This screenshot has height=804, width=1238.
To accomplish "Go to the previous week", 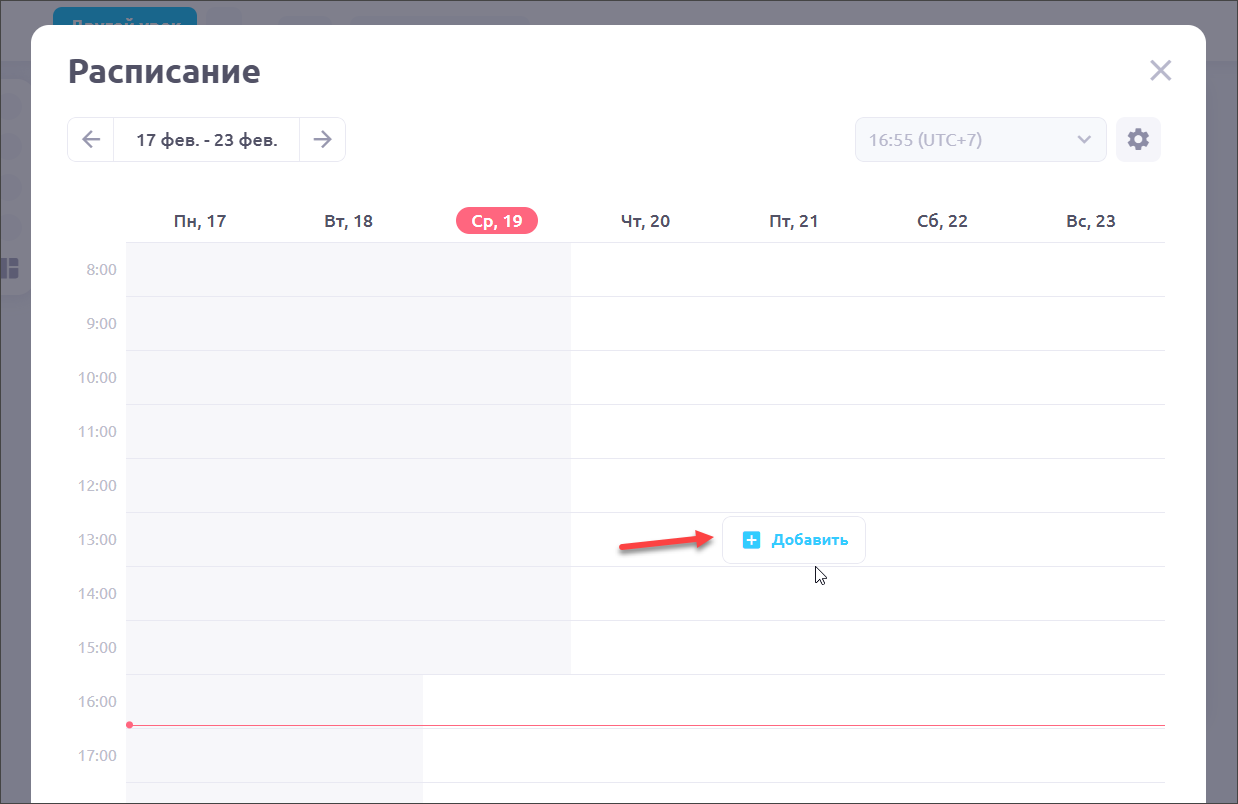I will 91,140.
